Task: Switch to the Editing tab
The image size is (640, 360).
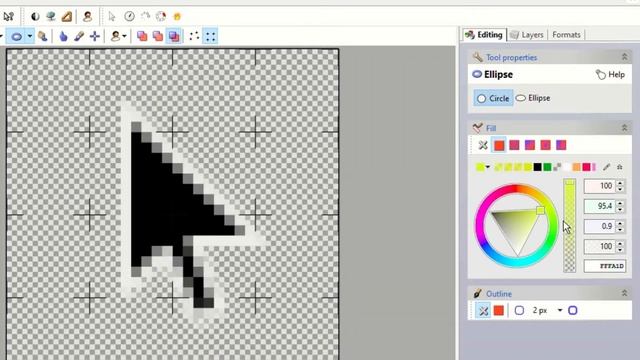Action: pyautogui.click(x=484, y=35)
